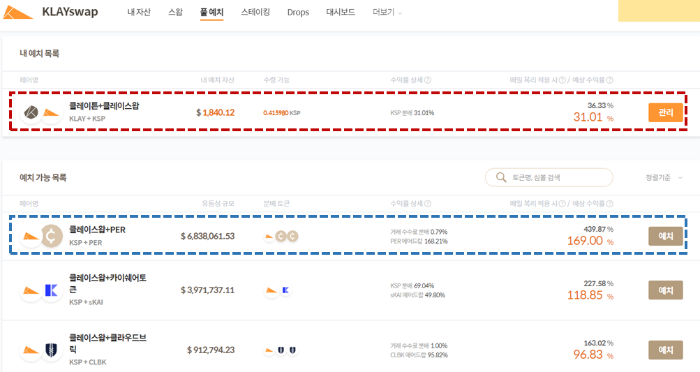This screenshot has width=700, height=372.
Task: Click the 유동성 규모 column header
Action: coord(218,204)
